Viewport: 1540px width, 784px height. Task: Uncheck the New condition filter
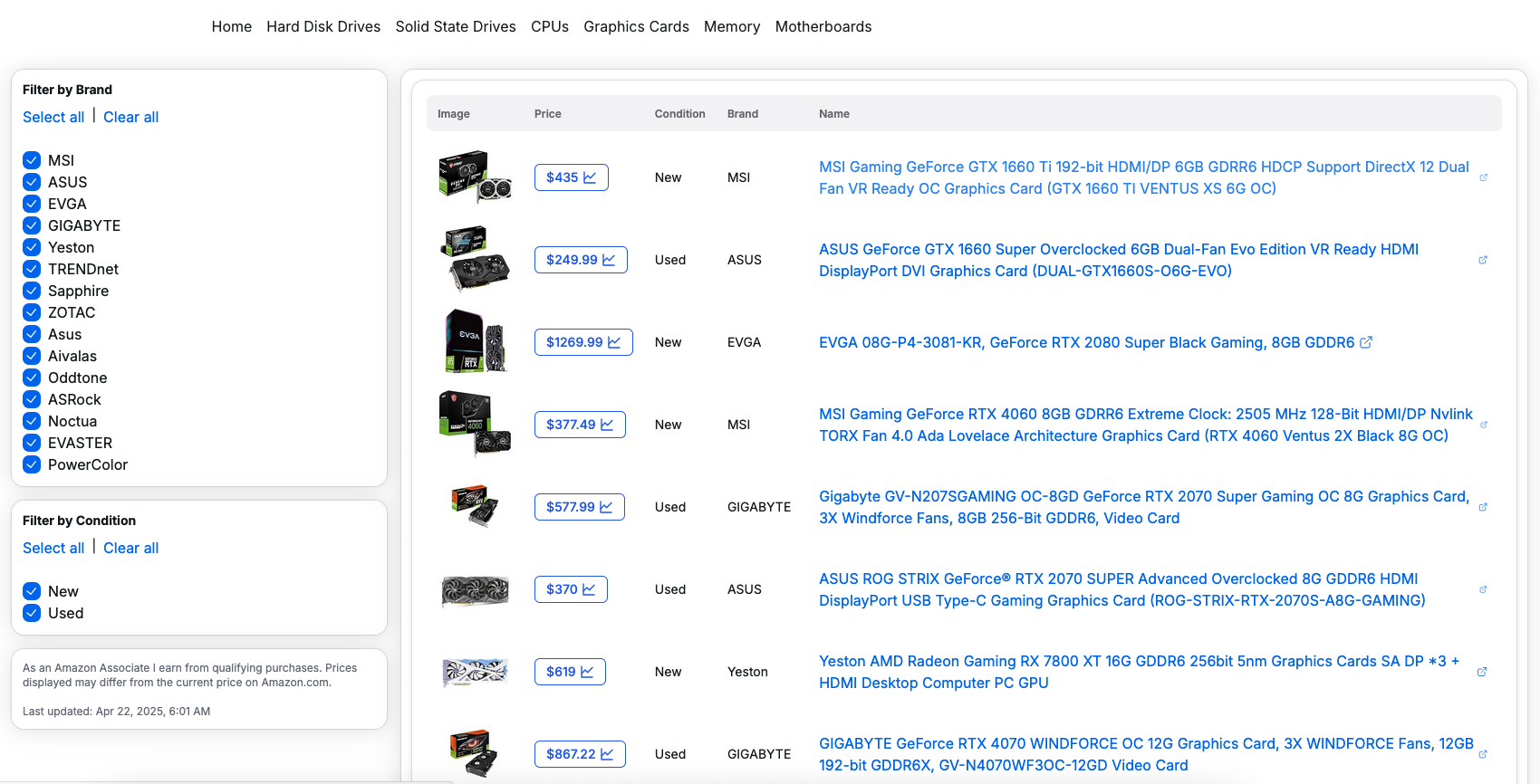32,591
